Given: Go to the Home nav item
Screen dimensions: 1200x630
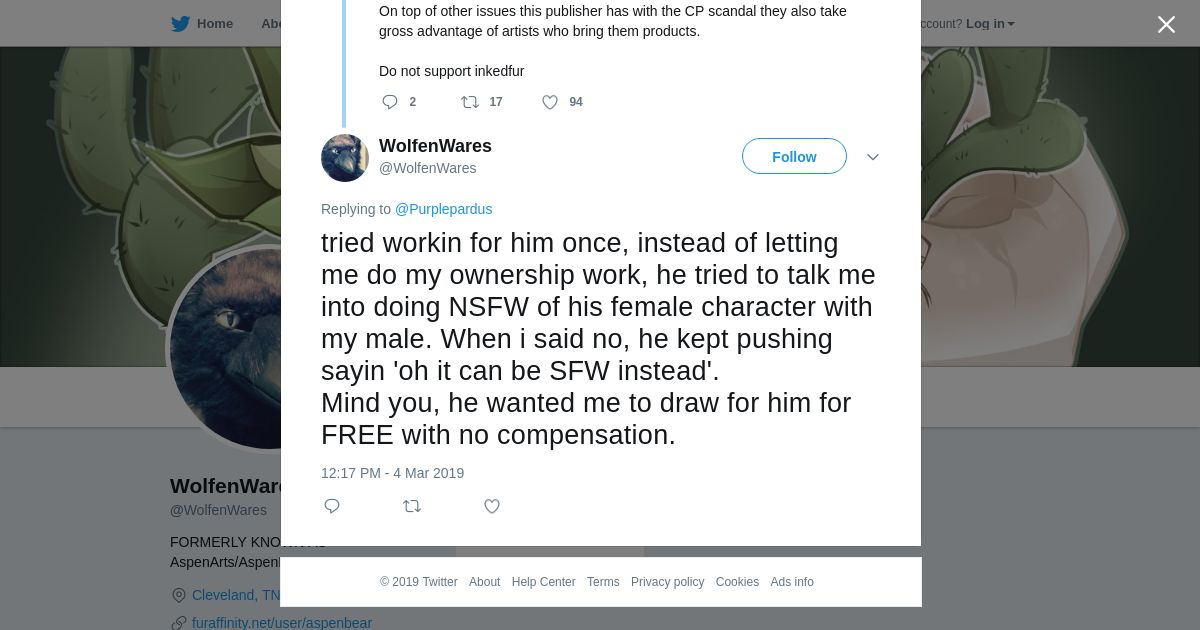Looking at the screenshot, I should point(214,24).
